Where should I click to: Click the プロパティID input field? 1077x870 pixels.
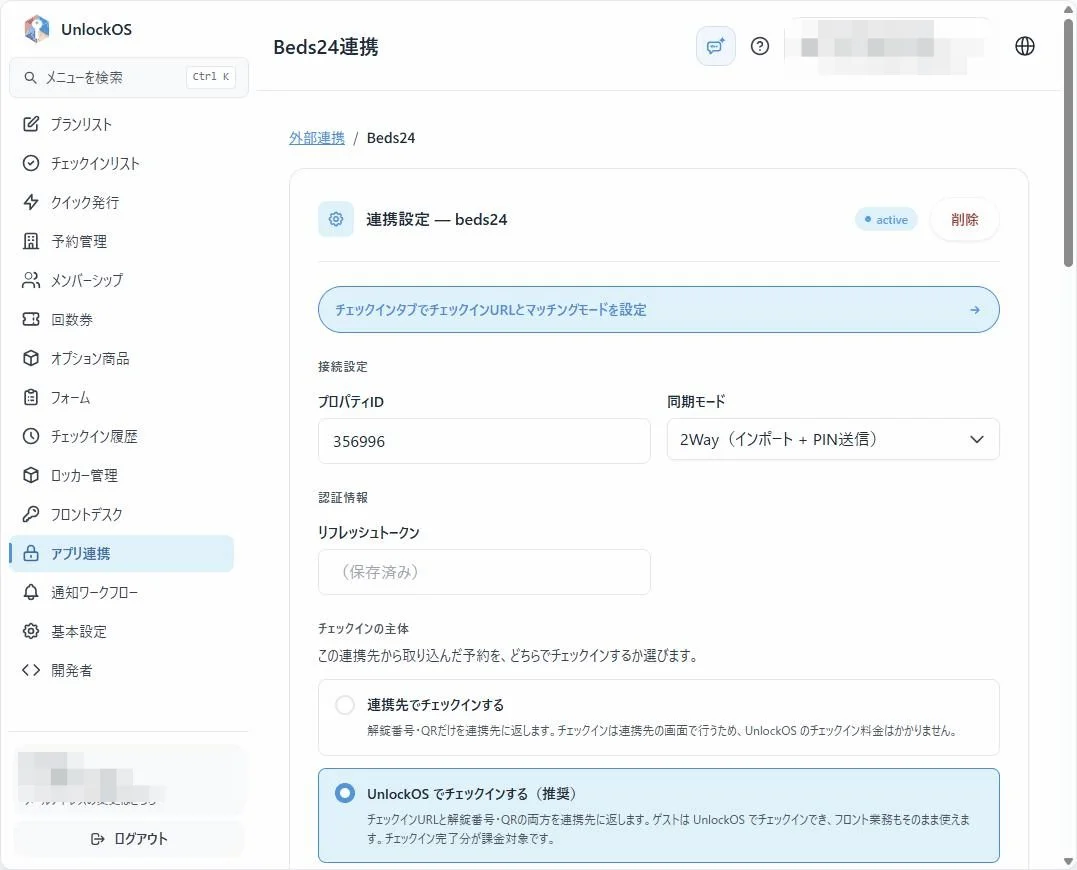(x=484, y=441)
